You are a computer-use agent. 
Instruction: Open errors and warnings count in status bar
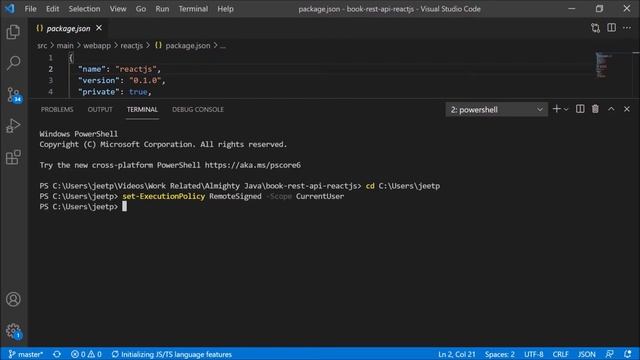click(x=86, y=354)
